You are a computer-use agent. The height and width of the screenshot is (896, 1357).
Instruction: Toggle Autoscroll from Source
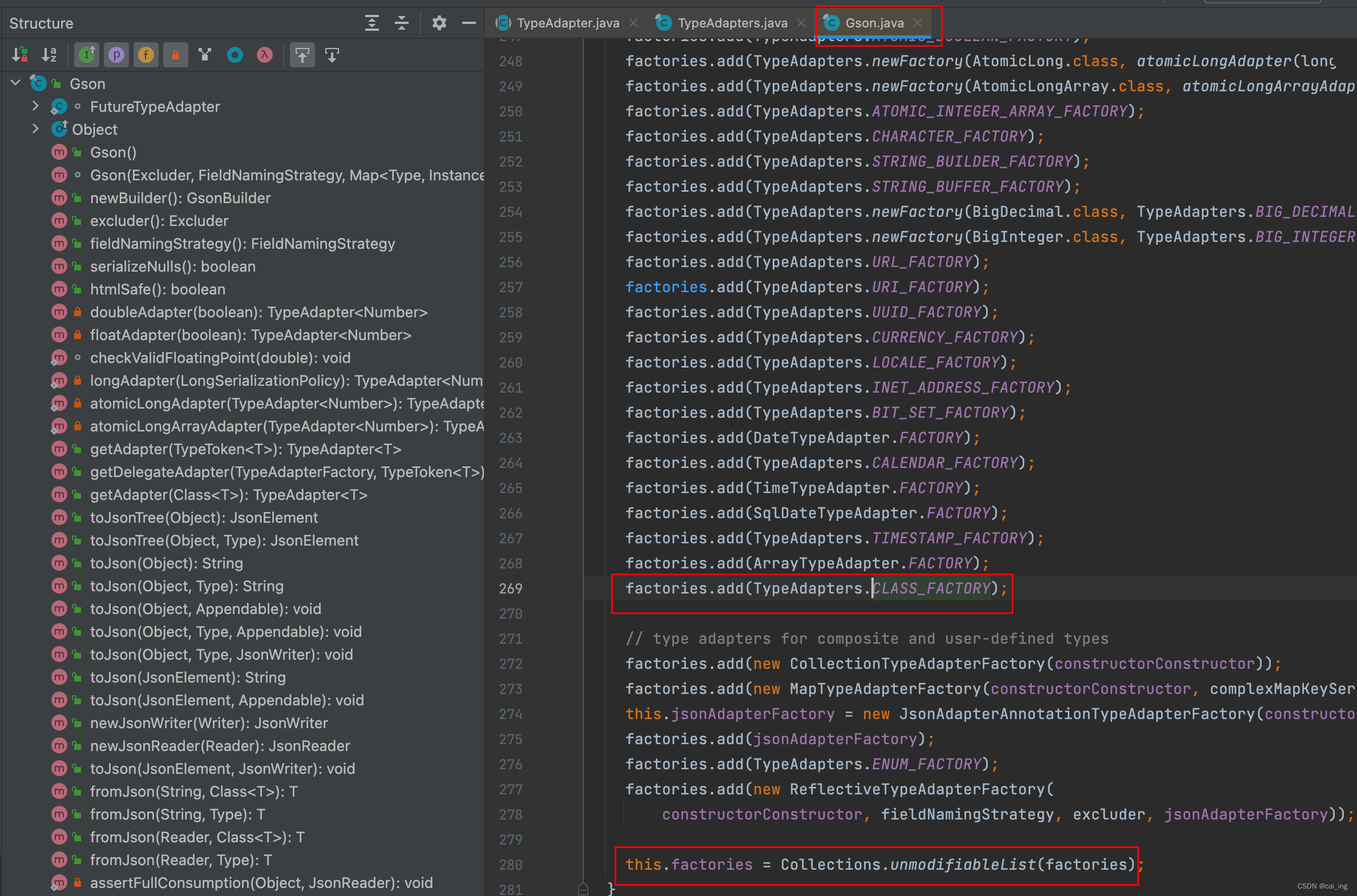[332, 55]
